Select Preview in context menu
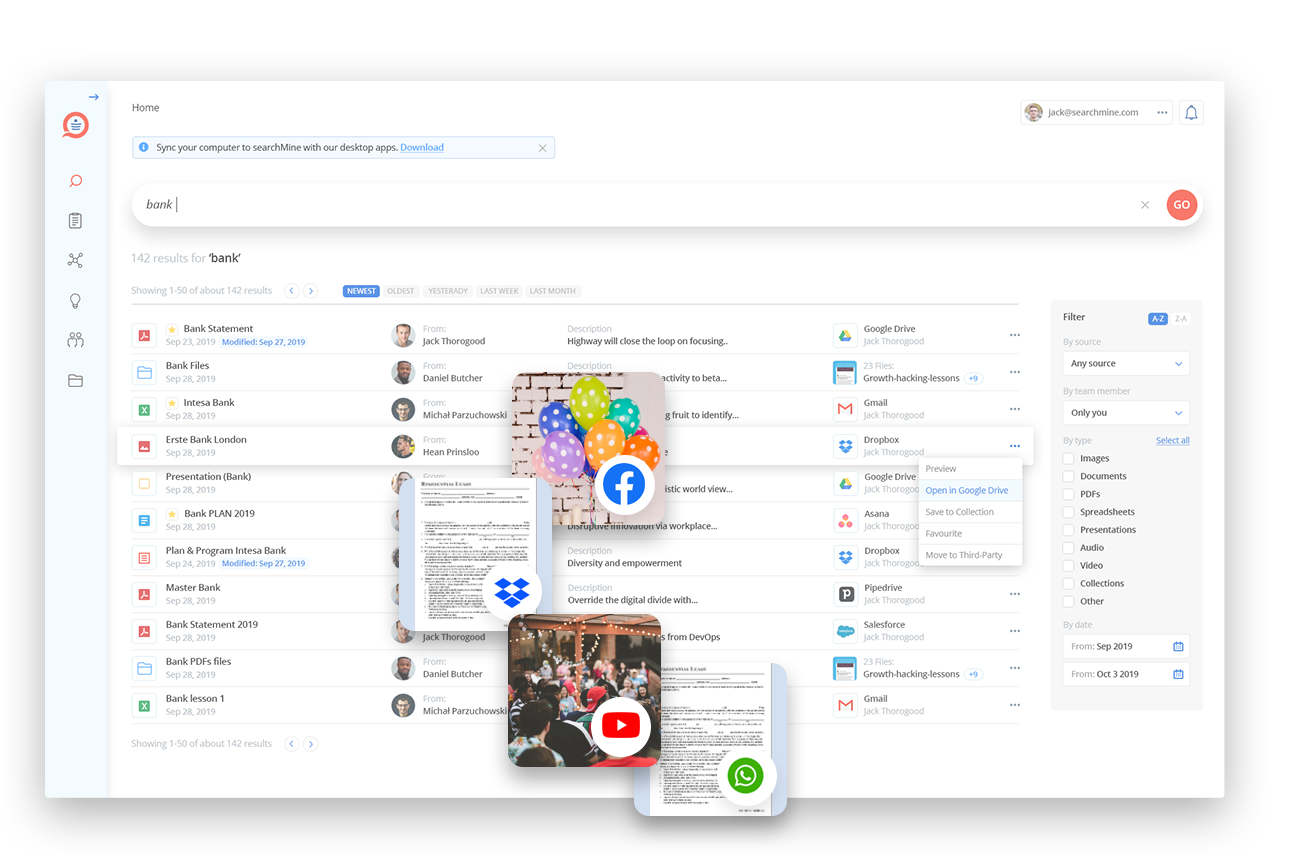The height and width of the screenshot is (857, 1290). (x=970, y=469)
